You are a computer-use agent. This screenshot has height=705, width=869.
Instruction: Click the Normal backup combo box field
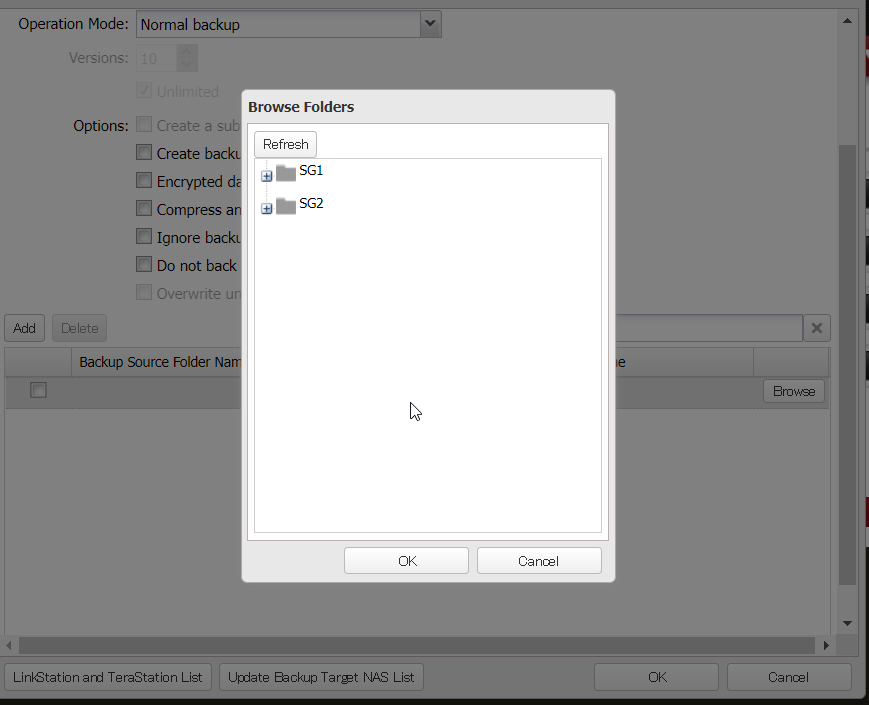click(x=278, y=24)
